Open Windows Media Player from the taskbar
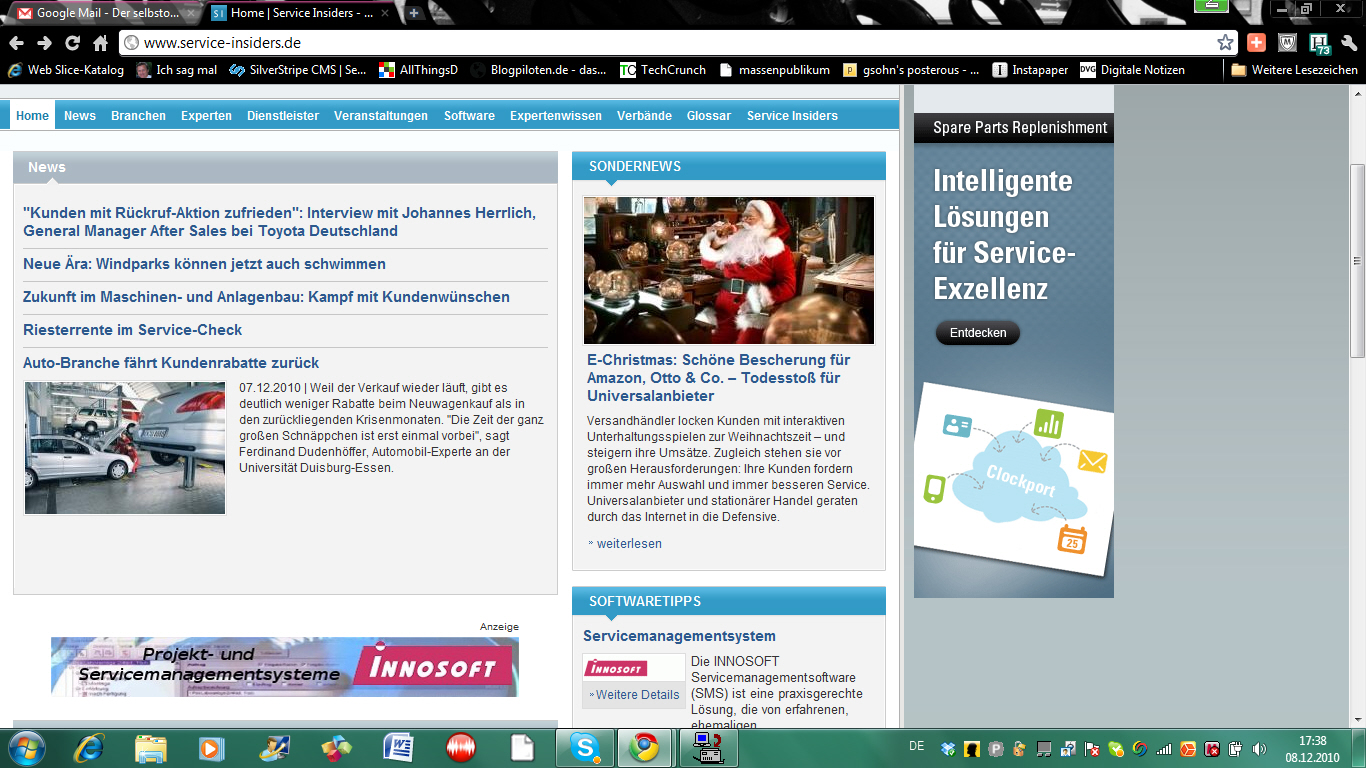 (x=210, y=747)
